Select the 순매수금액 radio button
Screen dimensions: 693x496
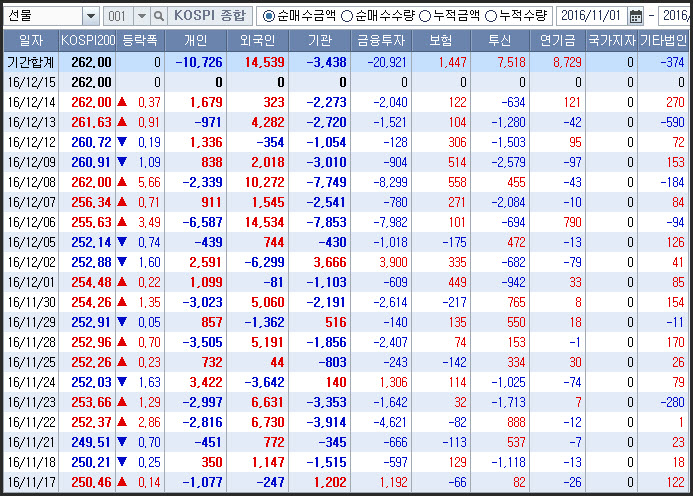(268, 16)
